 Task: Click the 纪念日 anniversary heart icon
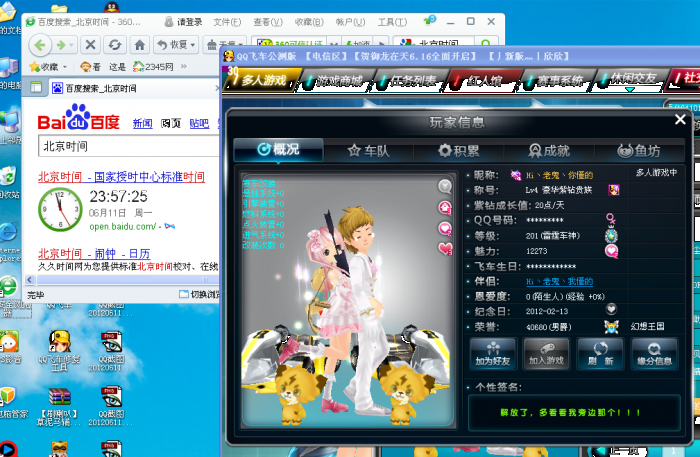[x=611, y=309]
